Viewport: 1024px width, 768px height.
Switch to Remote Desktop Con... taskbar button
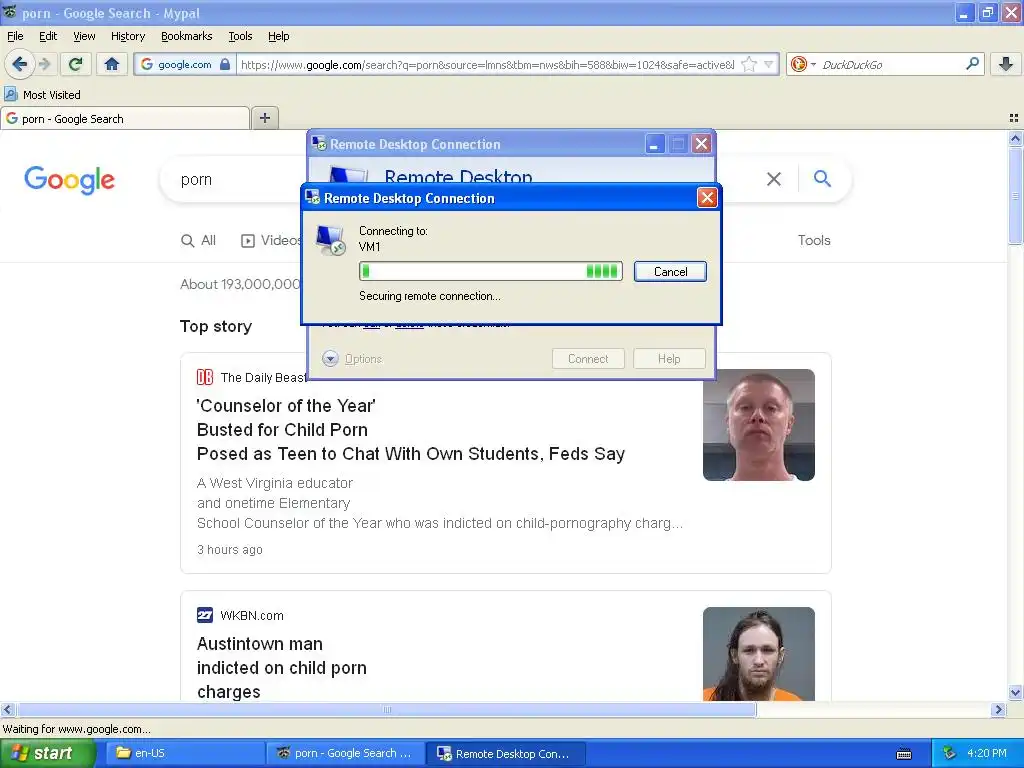505,753
